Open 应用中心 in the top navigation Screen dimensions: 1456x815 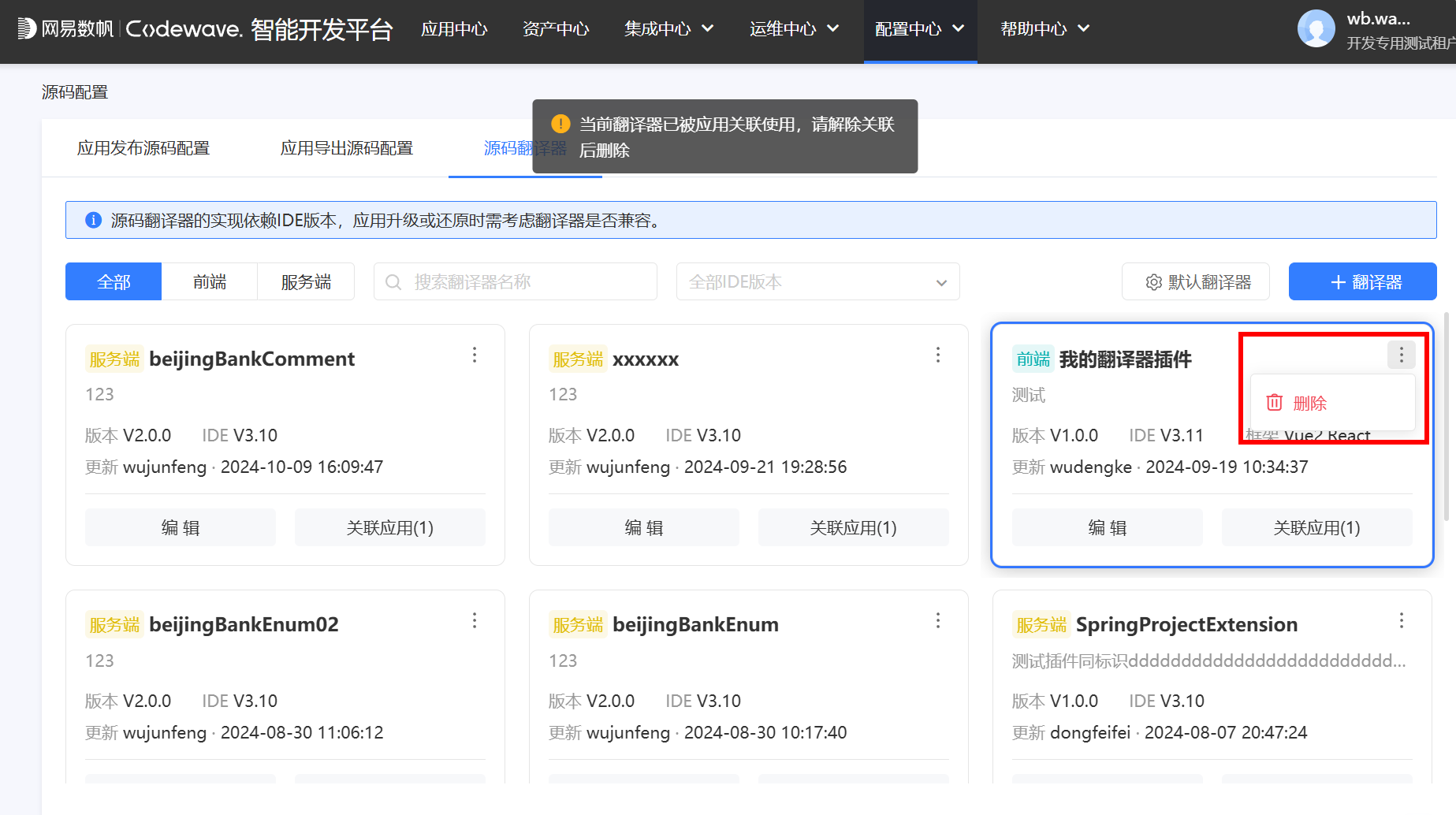(454, 29)
